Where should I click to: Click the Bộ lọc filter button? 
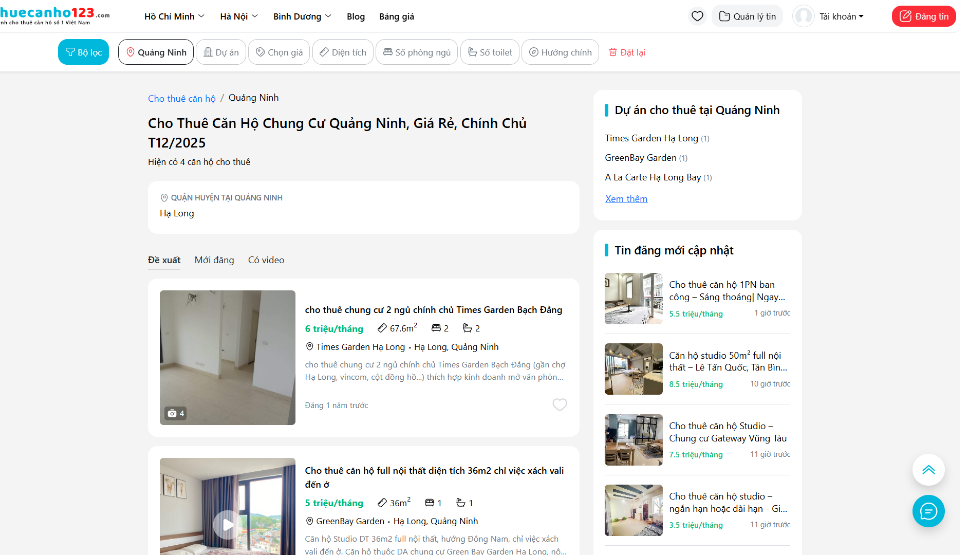click(x=83, y=52)
